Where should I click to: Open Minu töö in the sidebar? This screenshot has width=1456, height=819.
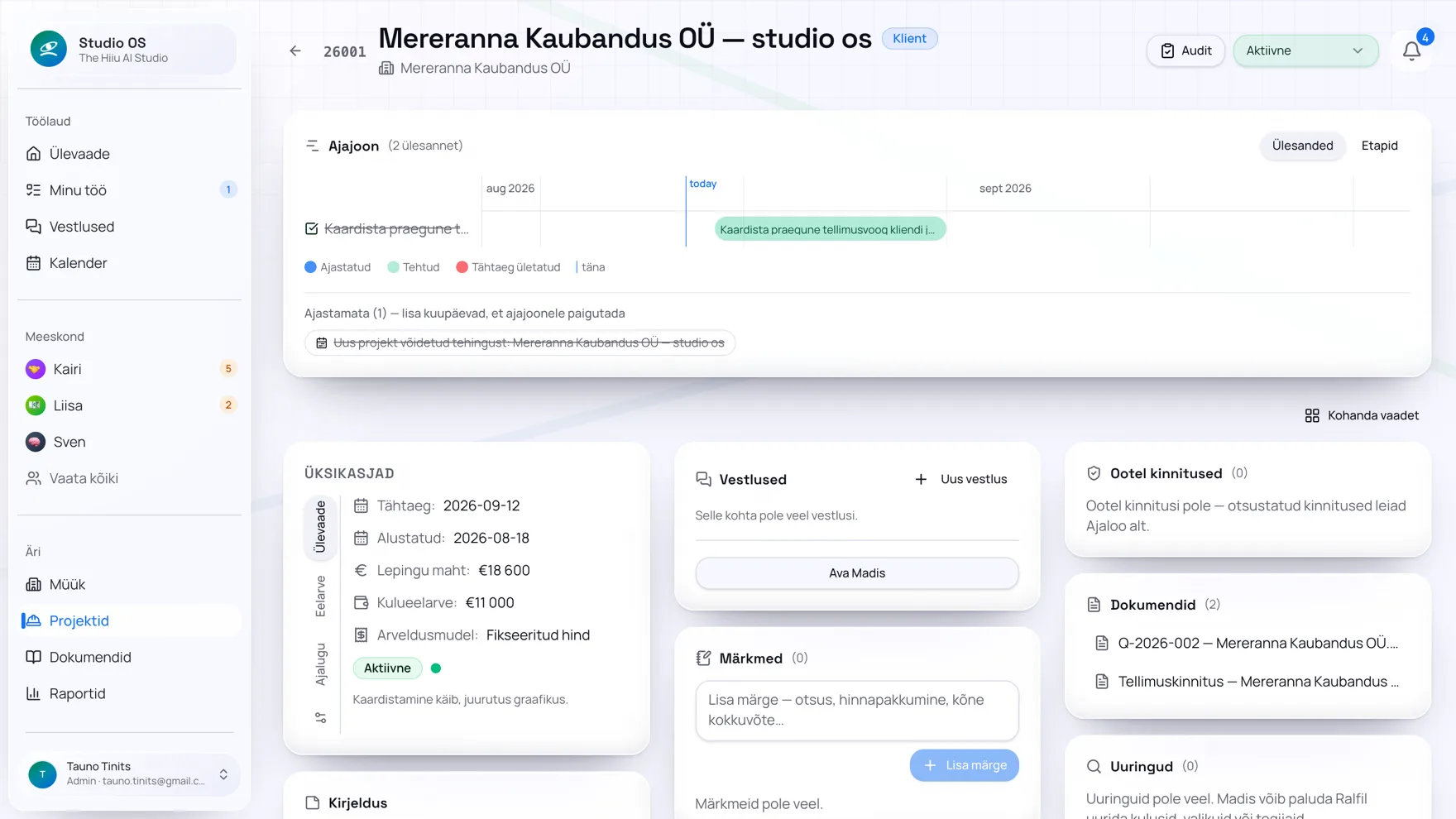pos(130,190)
